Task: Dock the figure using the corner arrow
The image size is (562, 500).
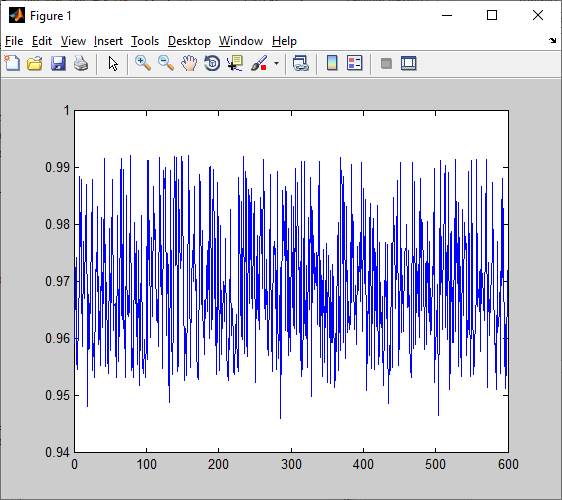Action: [552, 41]
